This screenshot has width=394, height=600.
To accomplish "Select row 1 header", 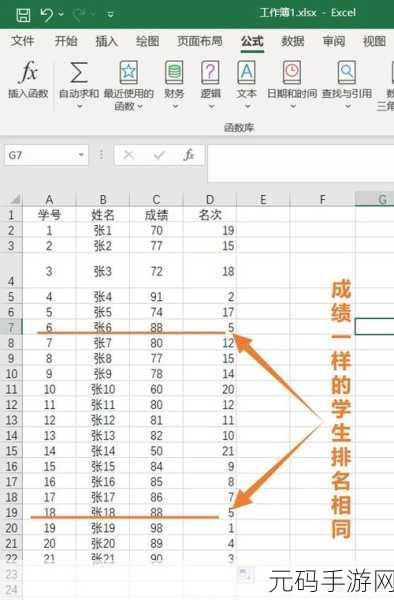I will pos(11,215).
